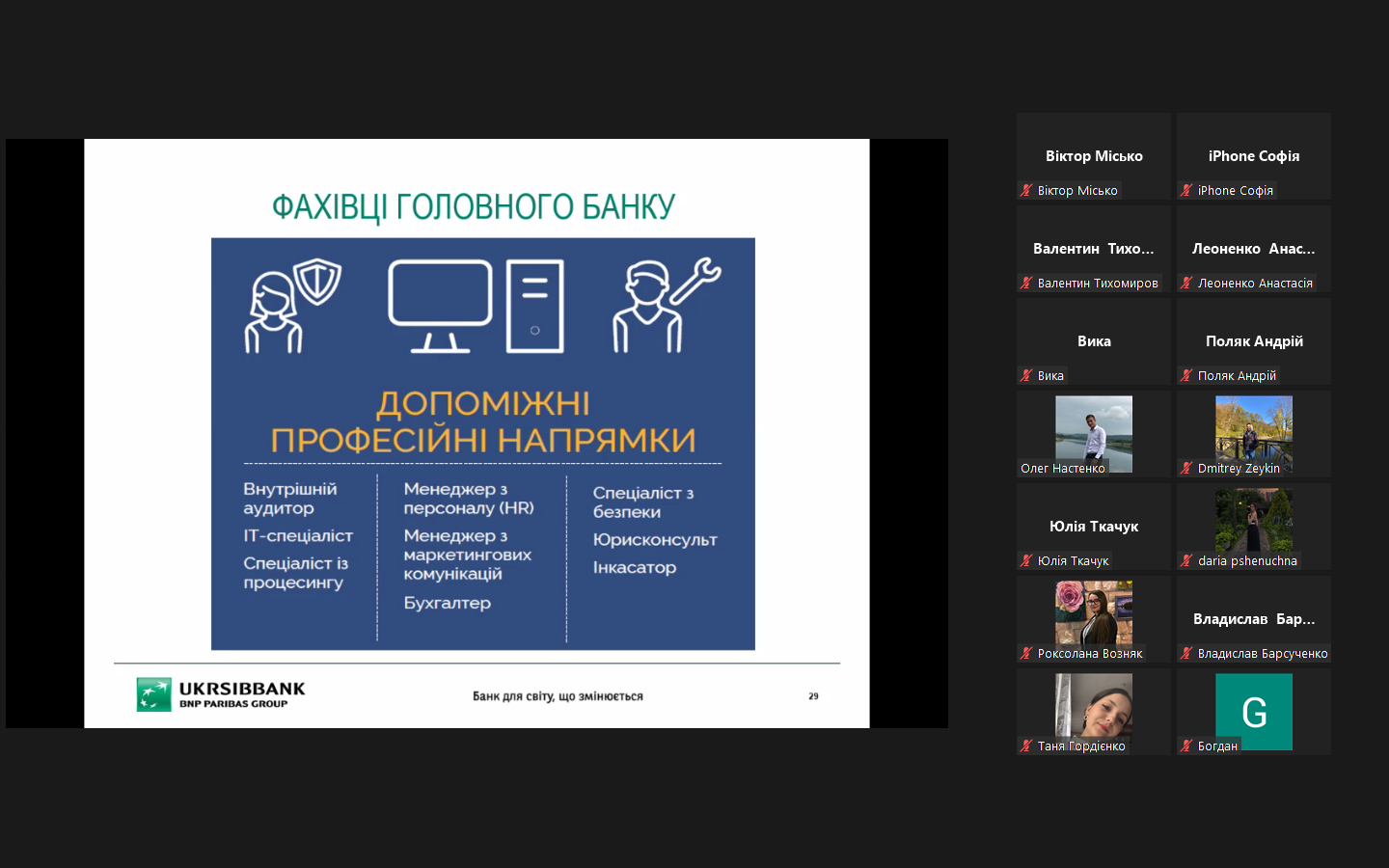The height and width of the screenshot is (868, 1389).
Task: Click Роксолана Возняк's participant photo
Action: [x=1094, y=612]
